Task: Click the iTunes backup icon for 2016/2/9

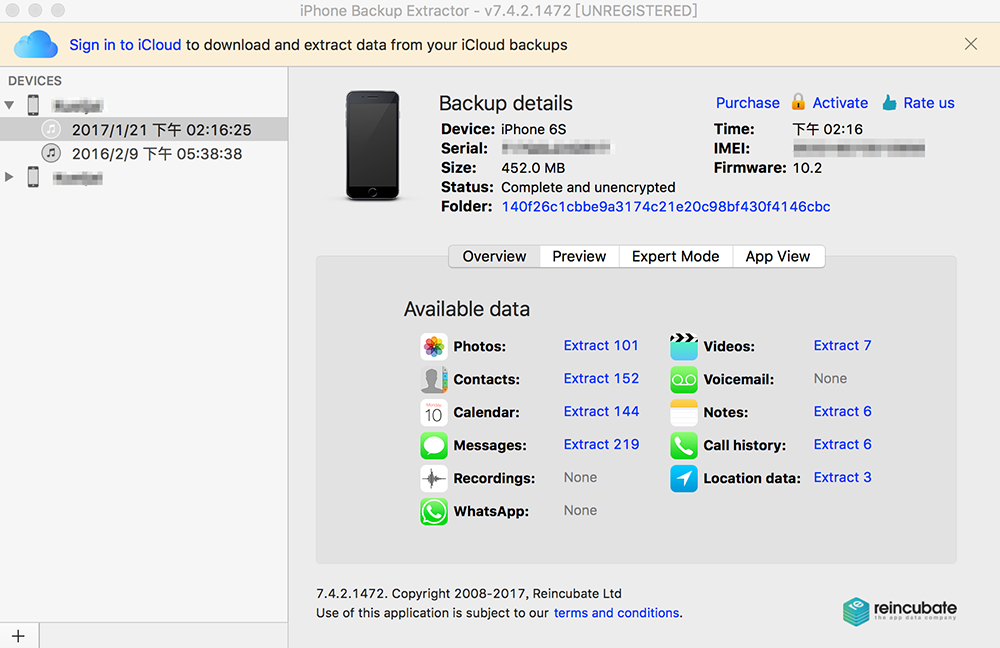Action: (51, 153)
